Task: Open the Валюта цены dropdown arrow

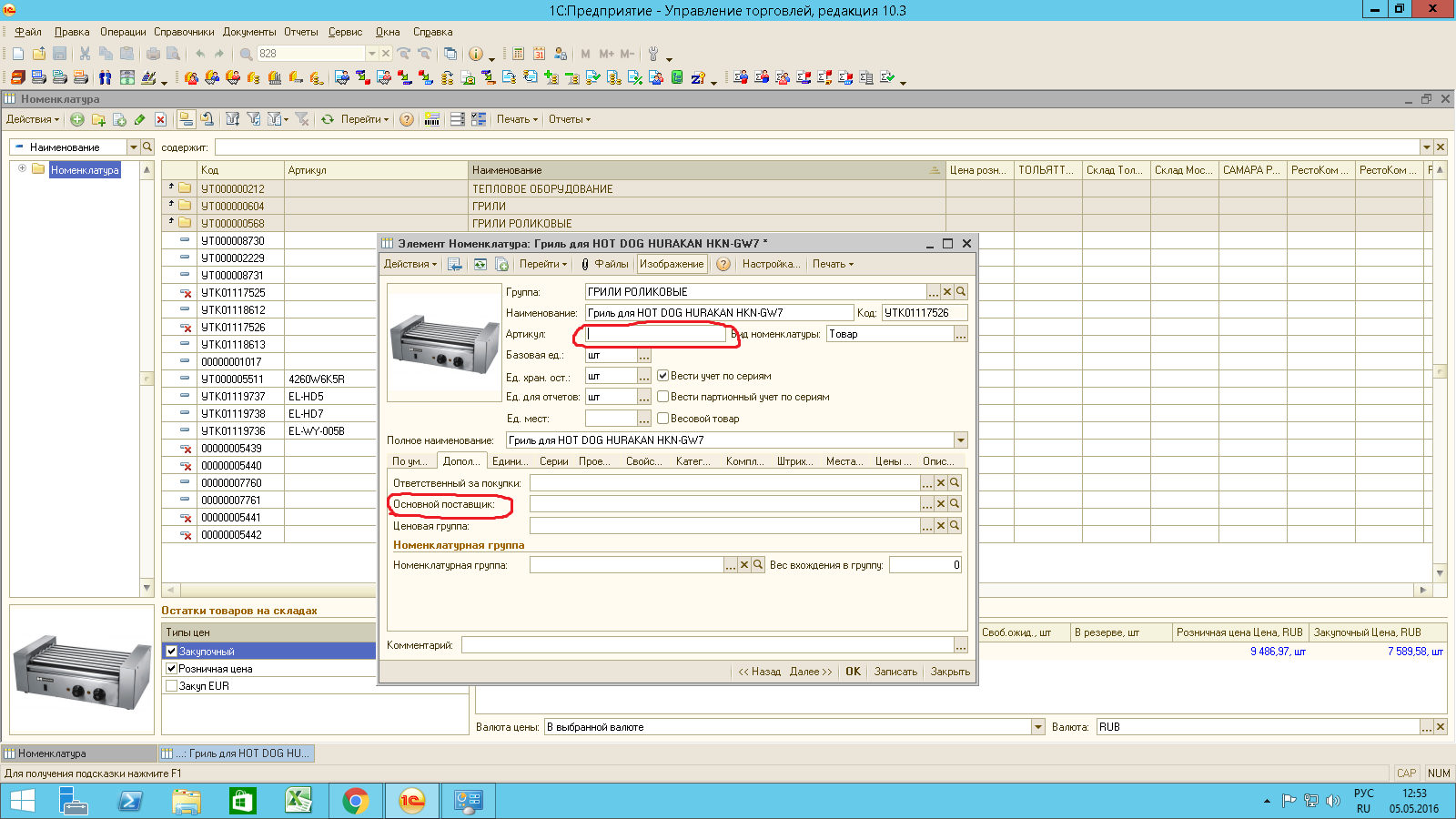Action: click(x=1037, y=727)
